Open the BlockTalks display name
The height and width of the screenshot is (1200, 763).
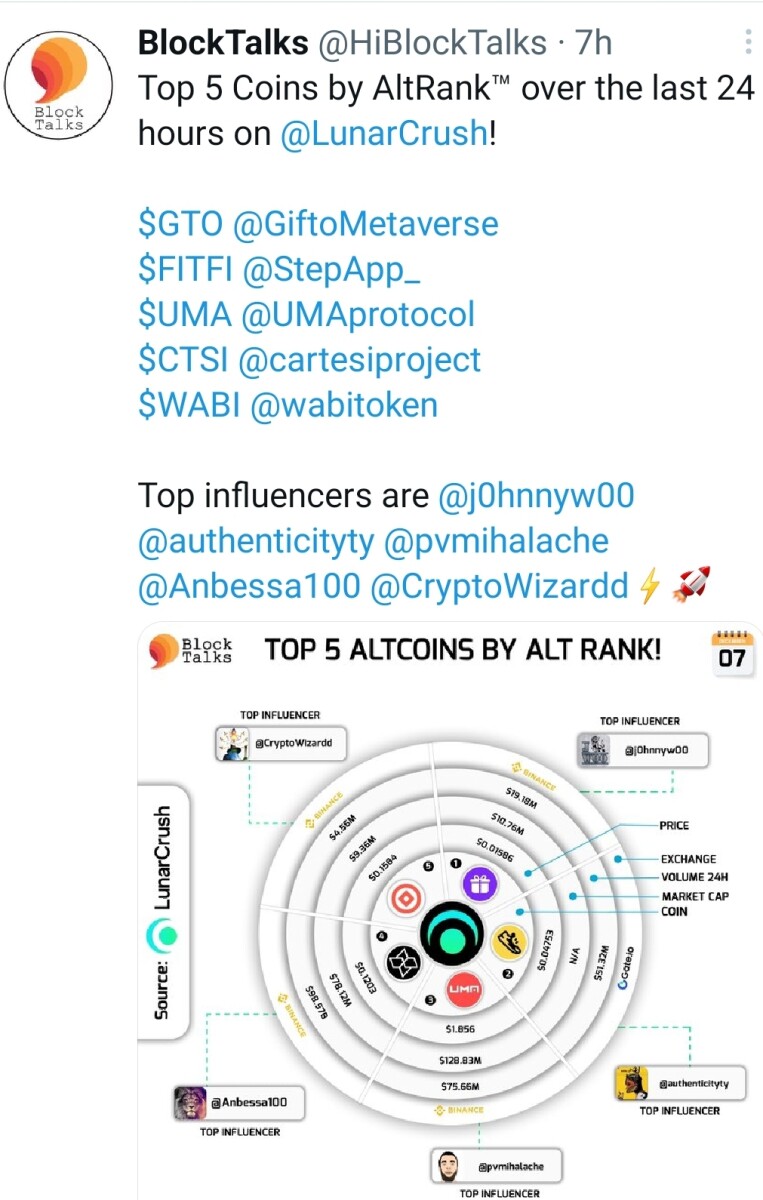pos(223,43)
